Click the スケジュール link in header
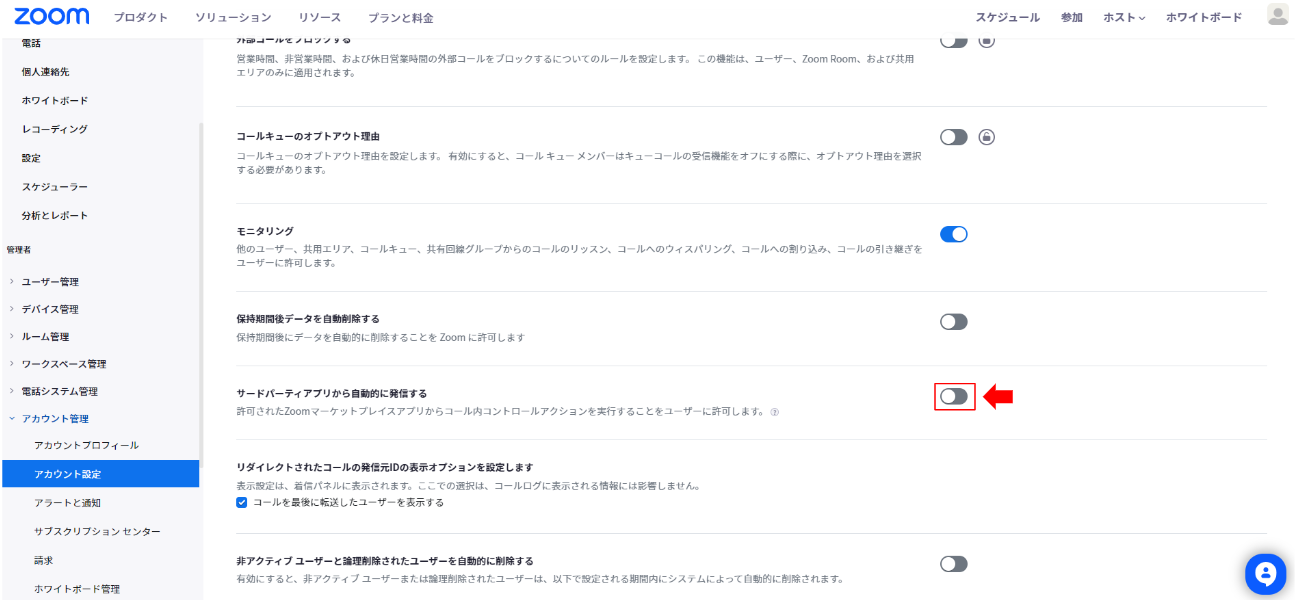 click(1007, 18)
